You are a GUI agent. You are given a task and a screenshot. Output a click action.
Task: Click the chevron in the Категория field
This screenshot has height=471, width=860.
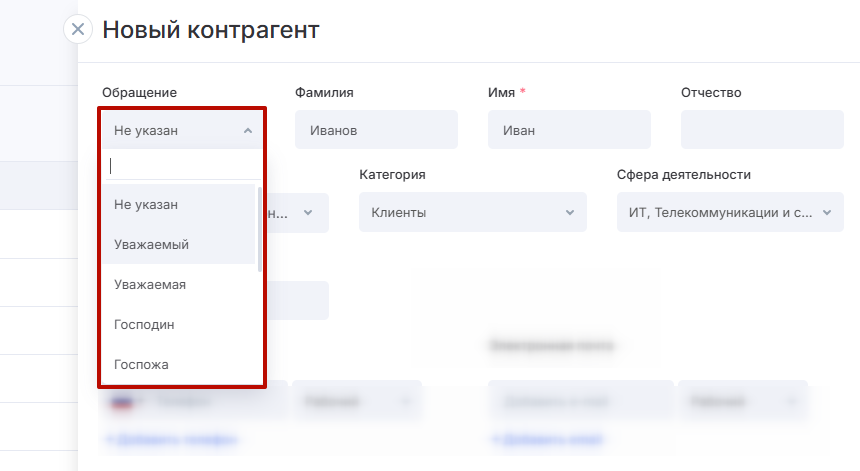[x=569, y=213]
